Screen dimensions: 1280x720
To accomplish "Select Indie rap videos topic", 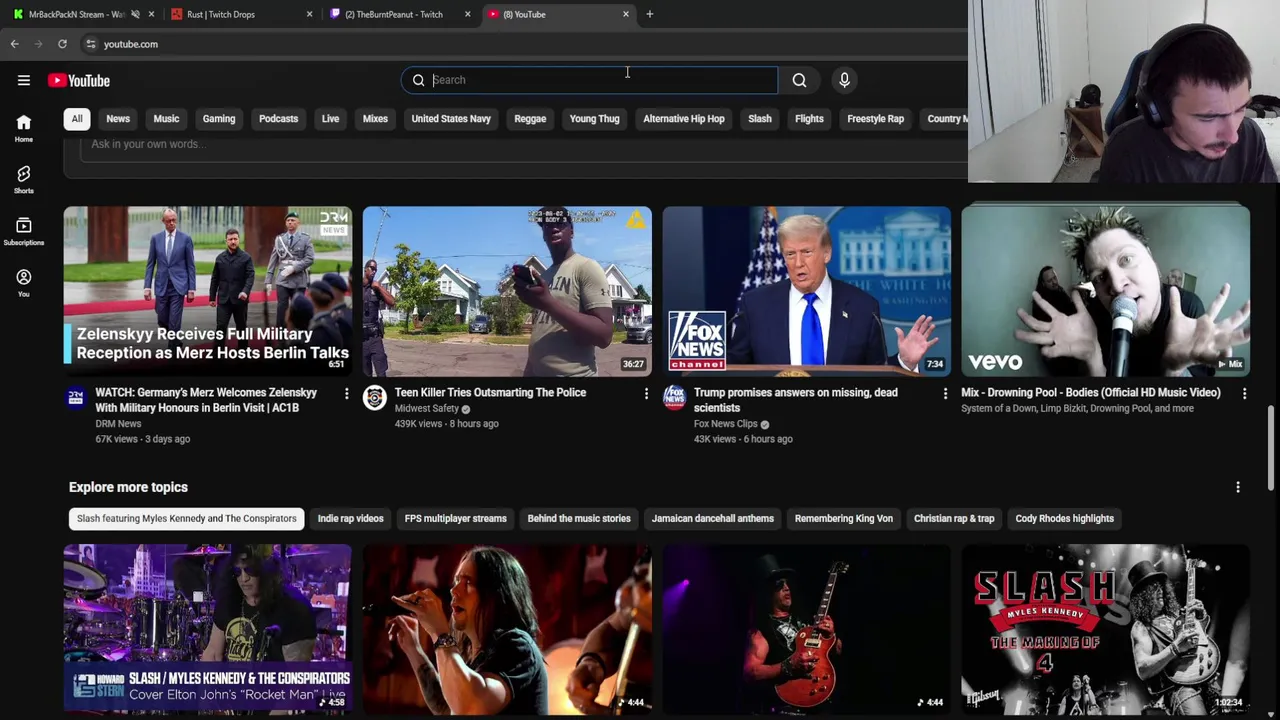I will tap(351, 519).
